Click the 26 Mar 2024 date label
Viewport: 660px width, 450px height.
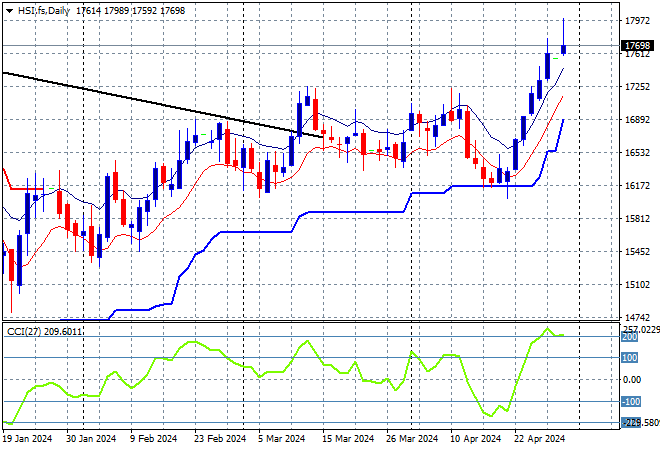[412, 439]
